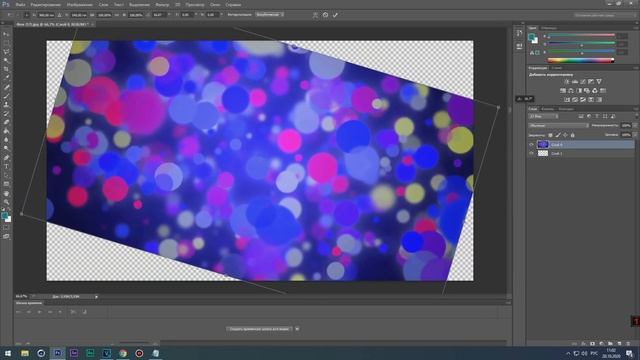Click the Слой 0 layer thumbnail
The width and height of the screenshot is (640, 360).
click(542, 144)
